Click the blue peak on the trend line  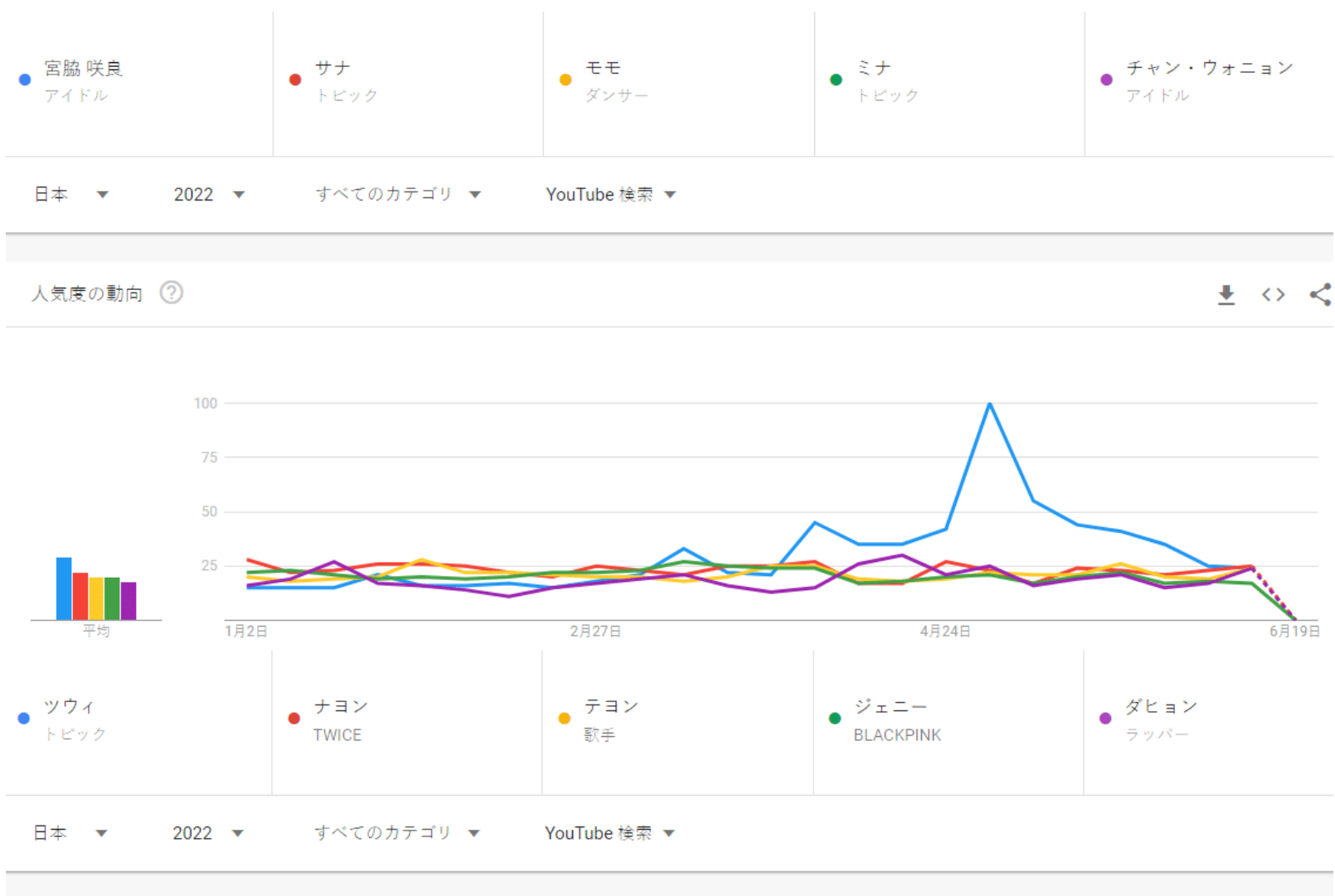tap(989, 403)
